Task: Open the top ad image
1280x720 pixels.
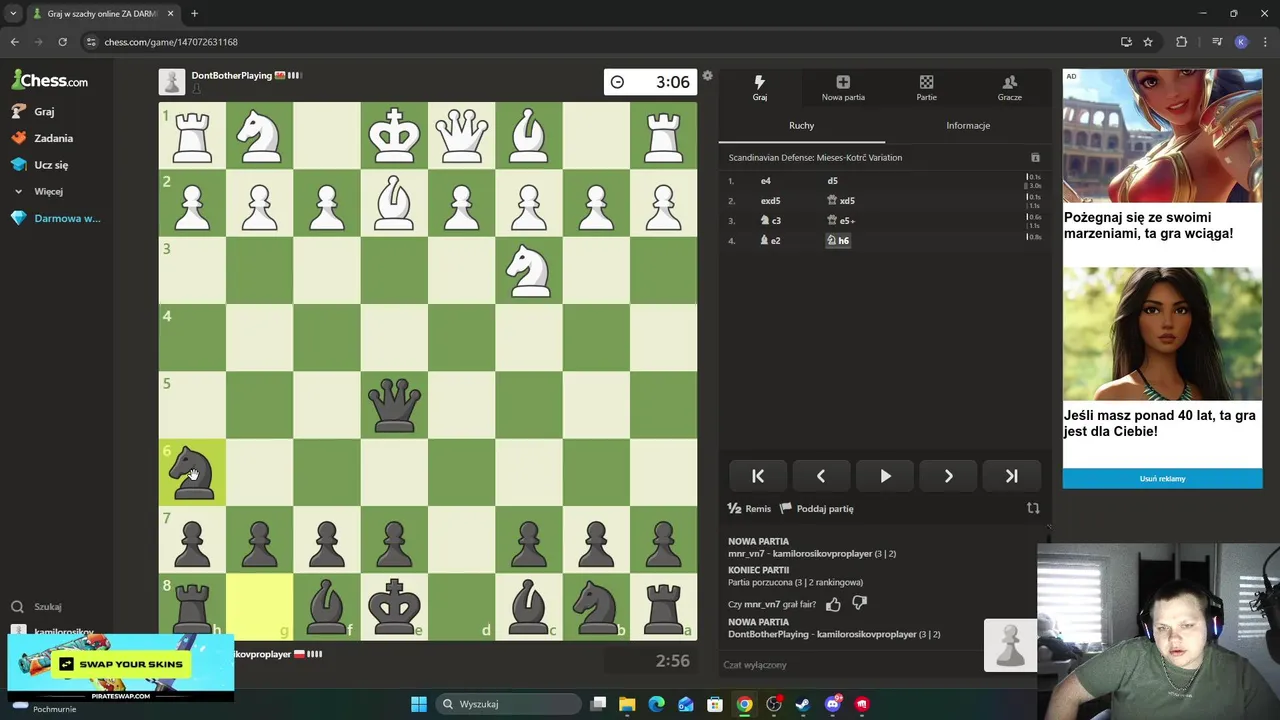Action: coord(1162,135)
